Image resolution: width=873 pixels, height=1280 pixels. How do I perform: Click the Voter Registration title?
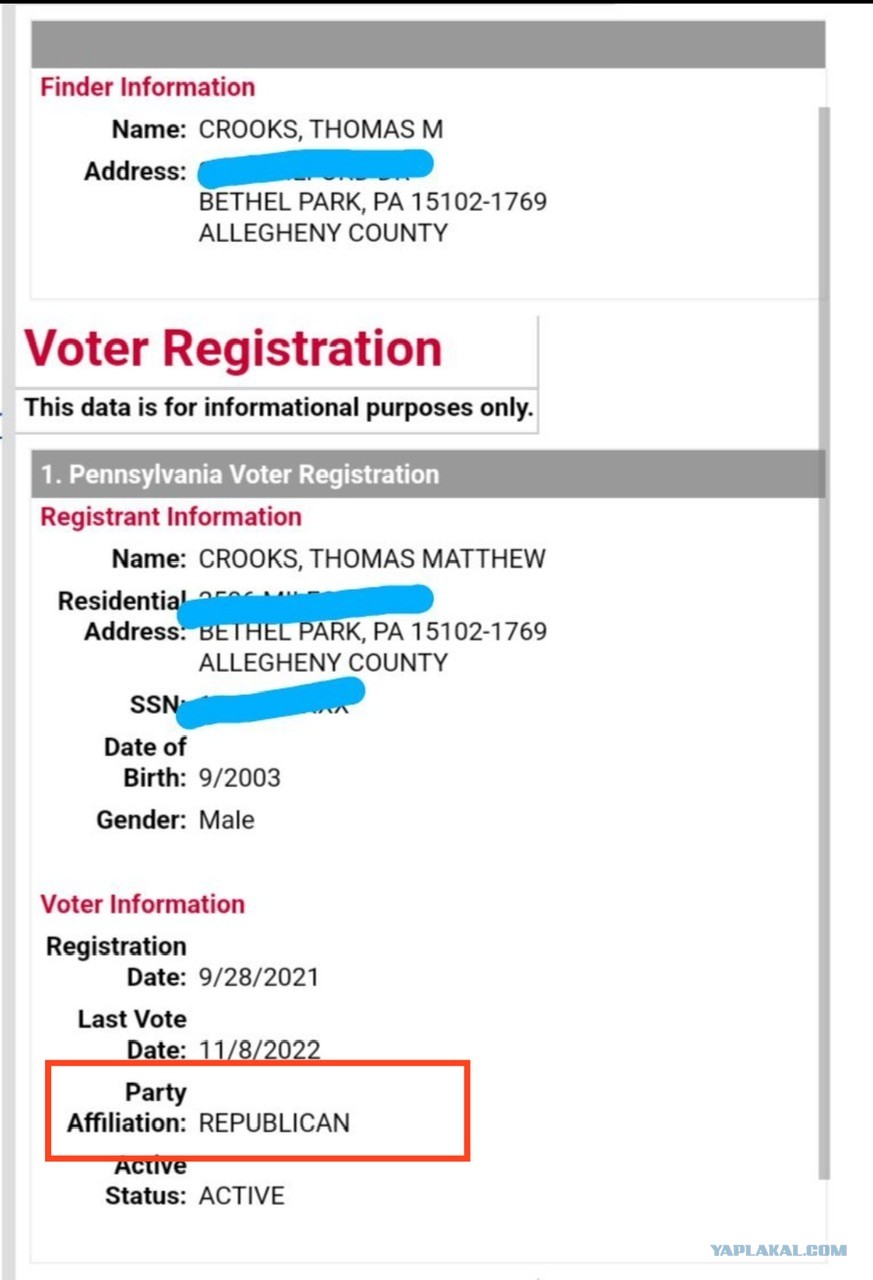(x=233, y=348)
